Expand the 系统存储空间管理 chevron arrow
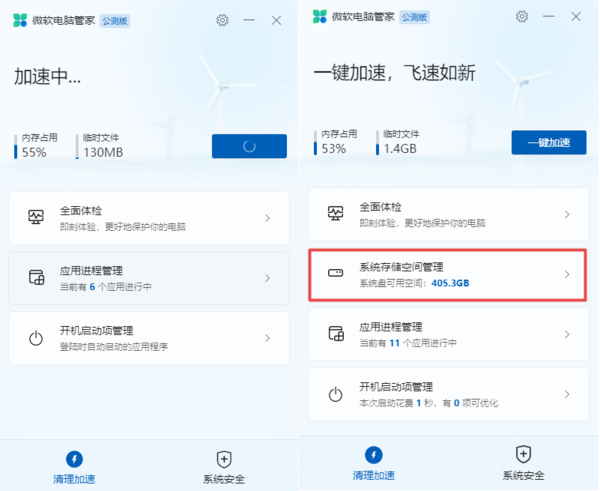Viewport: 600px width, 491px height. [x=567, y=274]
